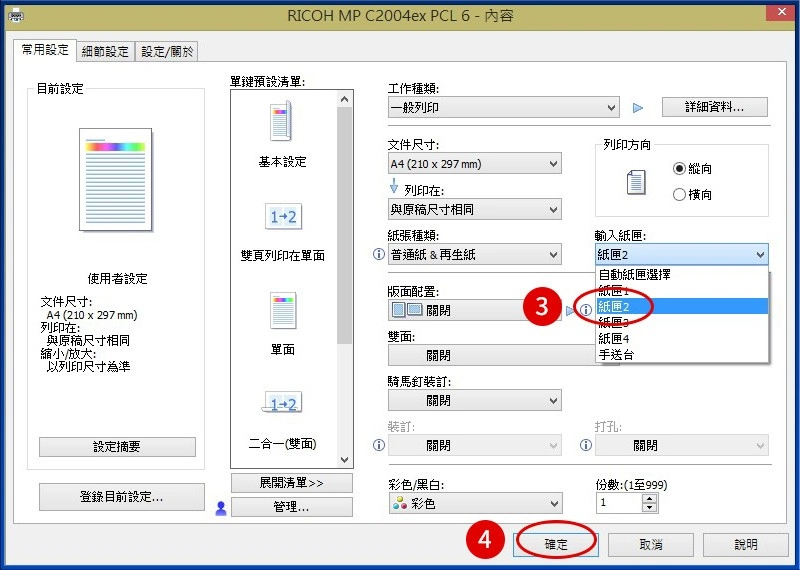Click the 詳細資料... button
Image resolution: width=800 pixels, height=570 pixels.
click(715, 107)
